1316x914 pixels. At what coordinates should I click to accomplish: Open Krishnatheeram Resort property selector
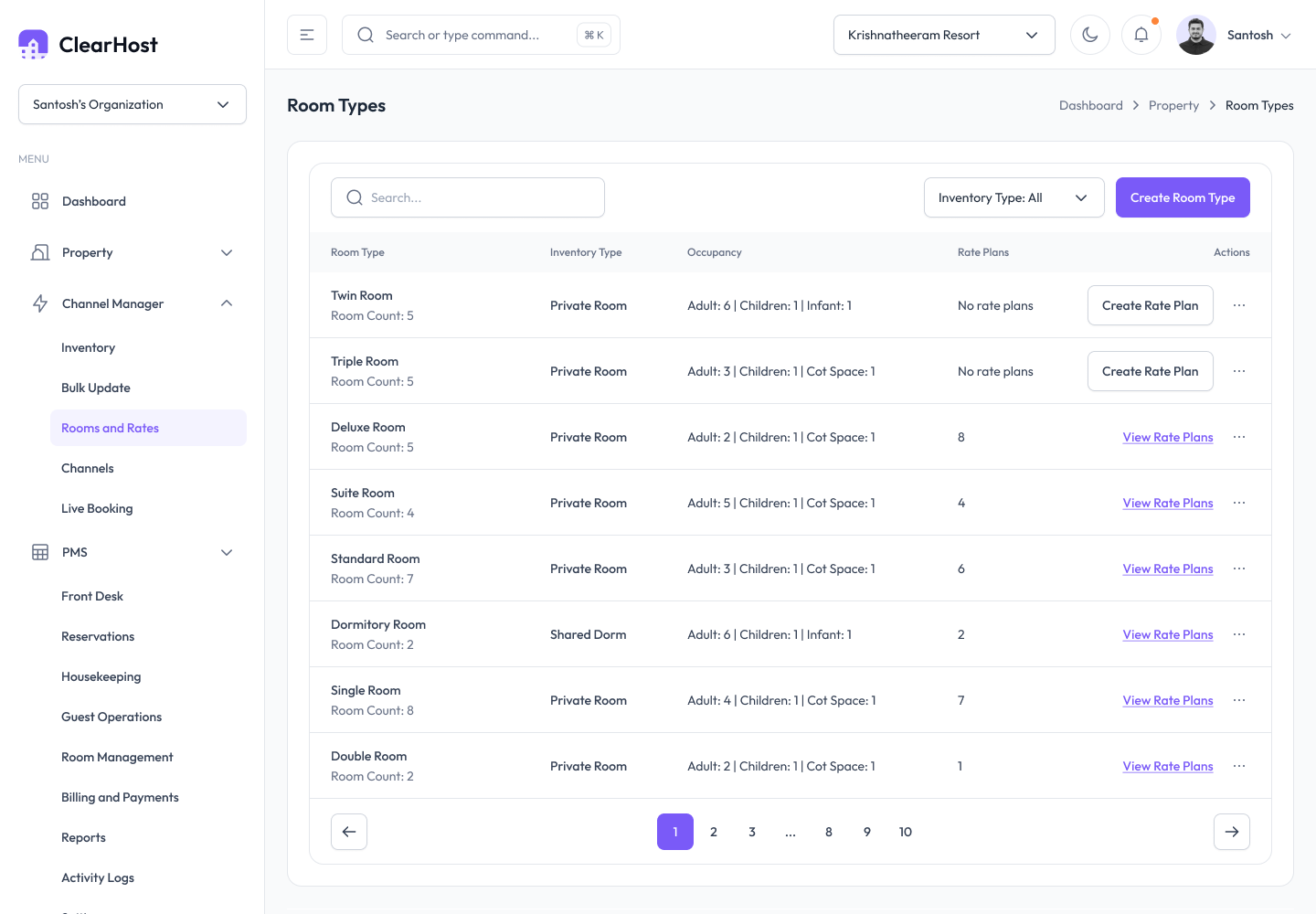coord(944,35)
